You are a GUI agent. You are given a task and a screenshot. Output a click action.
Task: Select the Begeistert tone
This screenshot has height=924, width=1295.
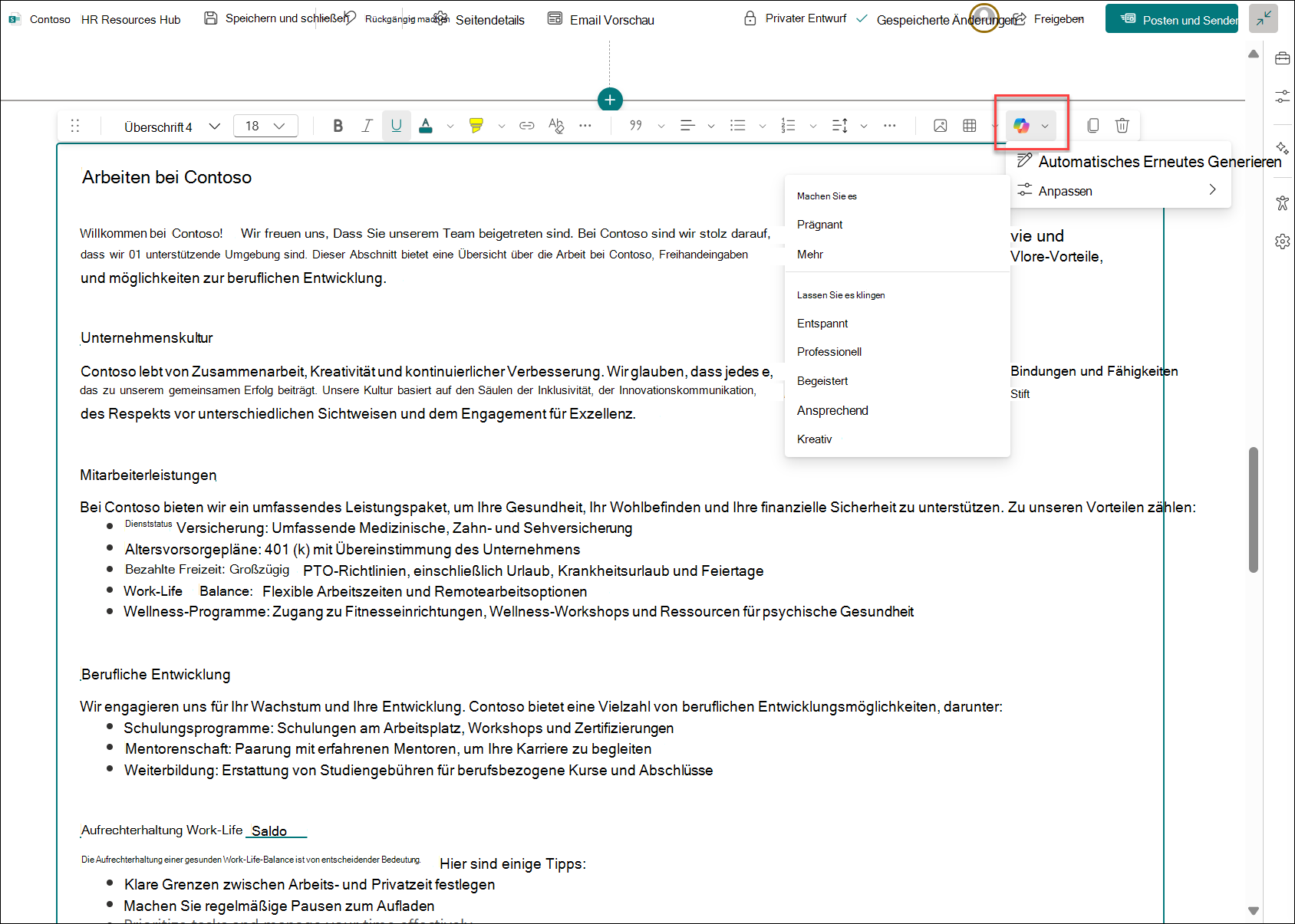point(897,381)
